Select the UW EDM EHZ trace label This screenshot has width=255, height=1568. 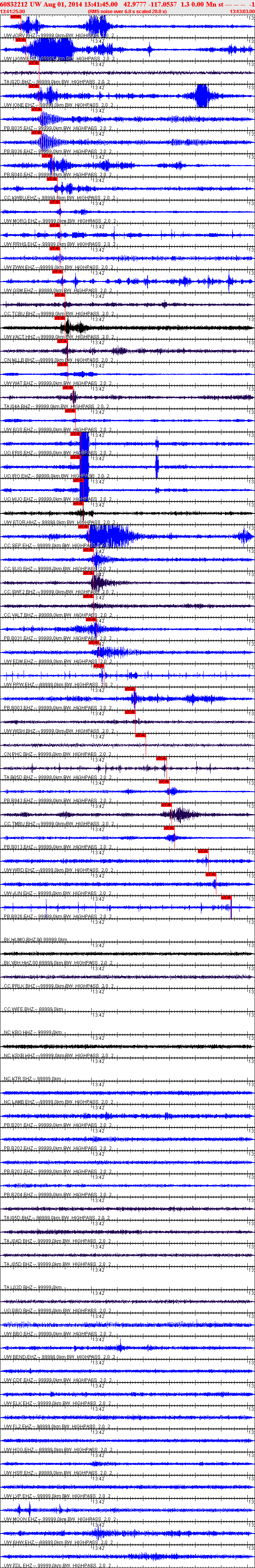[x=58, y=662]
